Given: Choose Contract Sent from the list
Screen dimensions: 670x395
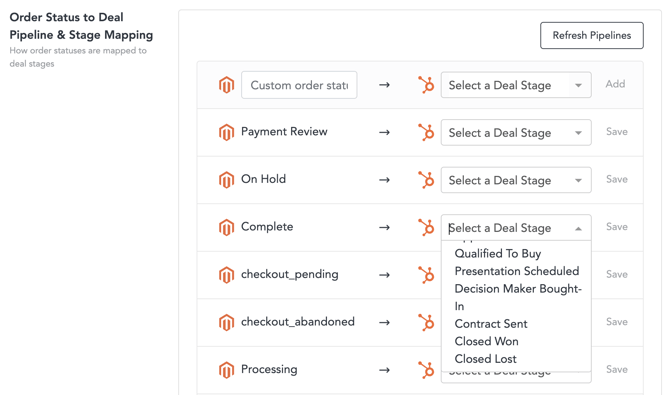Looking at the screenshot, I should click(x=491, y=324).
